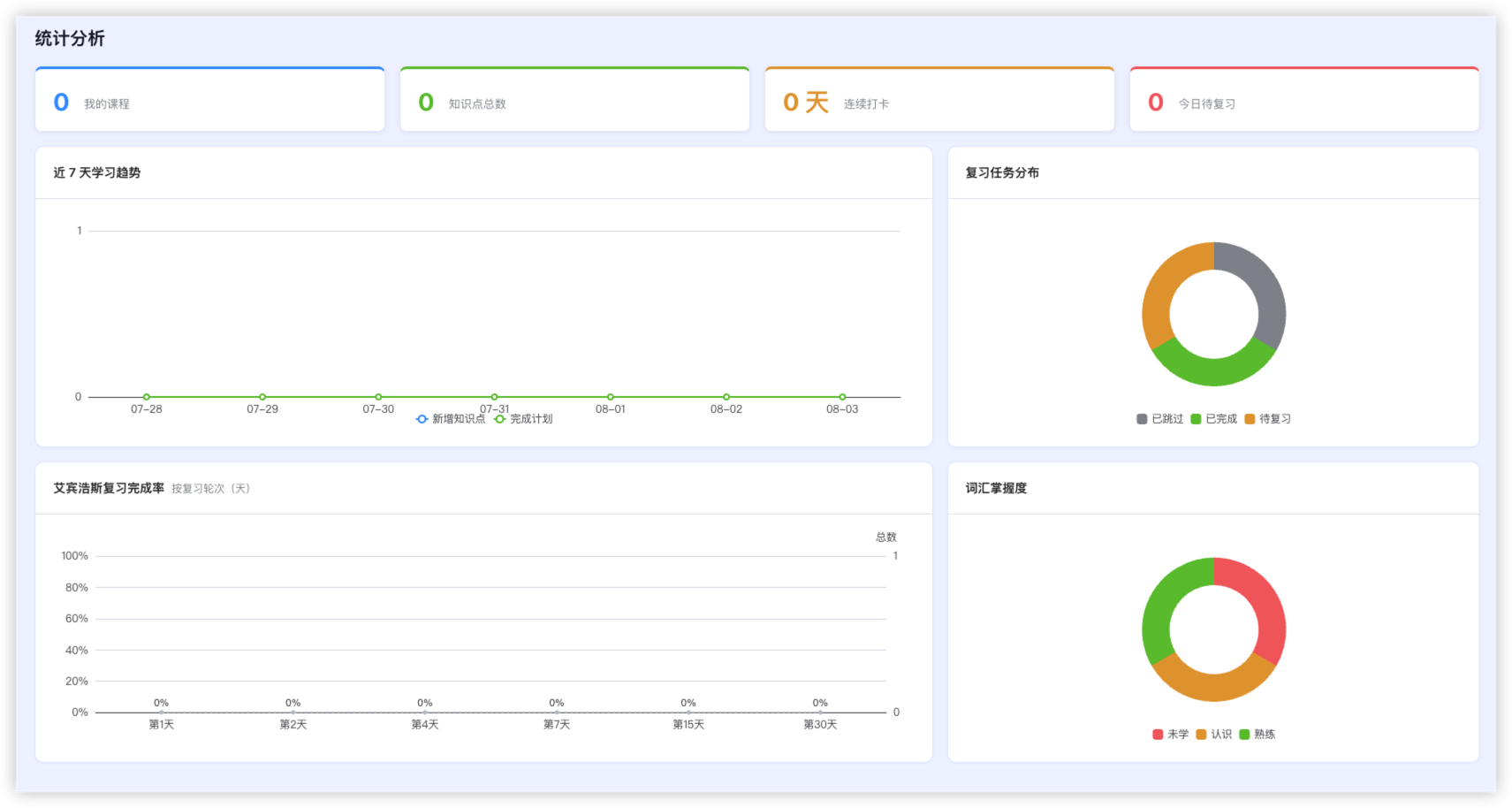The image size is (1512, 808).
Task: Select the 07-28 data point marker
Action: pyautogui.click(x=147, y=397)
